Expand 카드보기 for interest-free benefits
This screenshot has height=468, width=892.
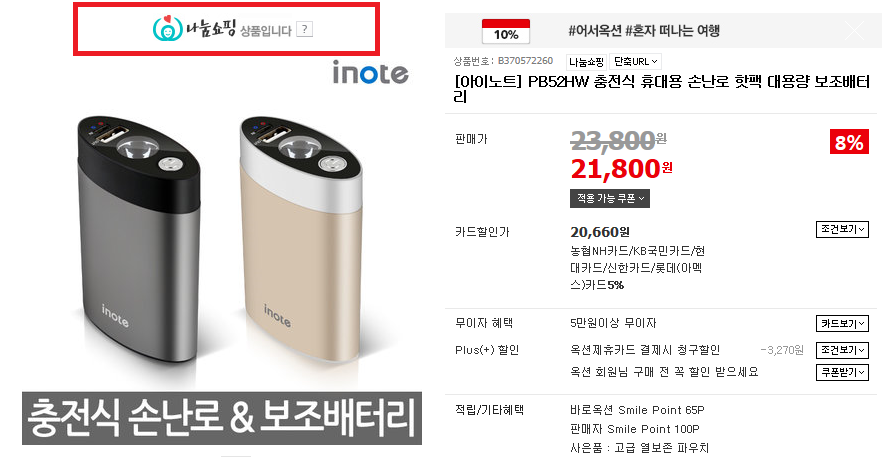(842, 324)
